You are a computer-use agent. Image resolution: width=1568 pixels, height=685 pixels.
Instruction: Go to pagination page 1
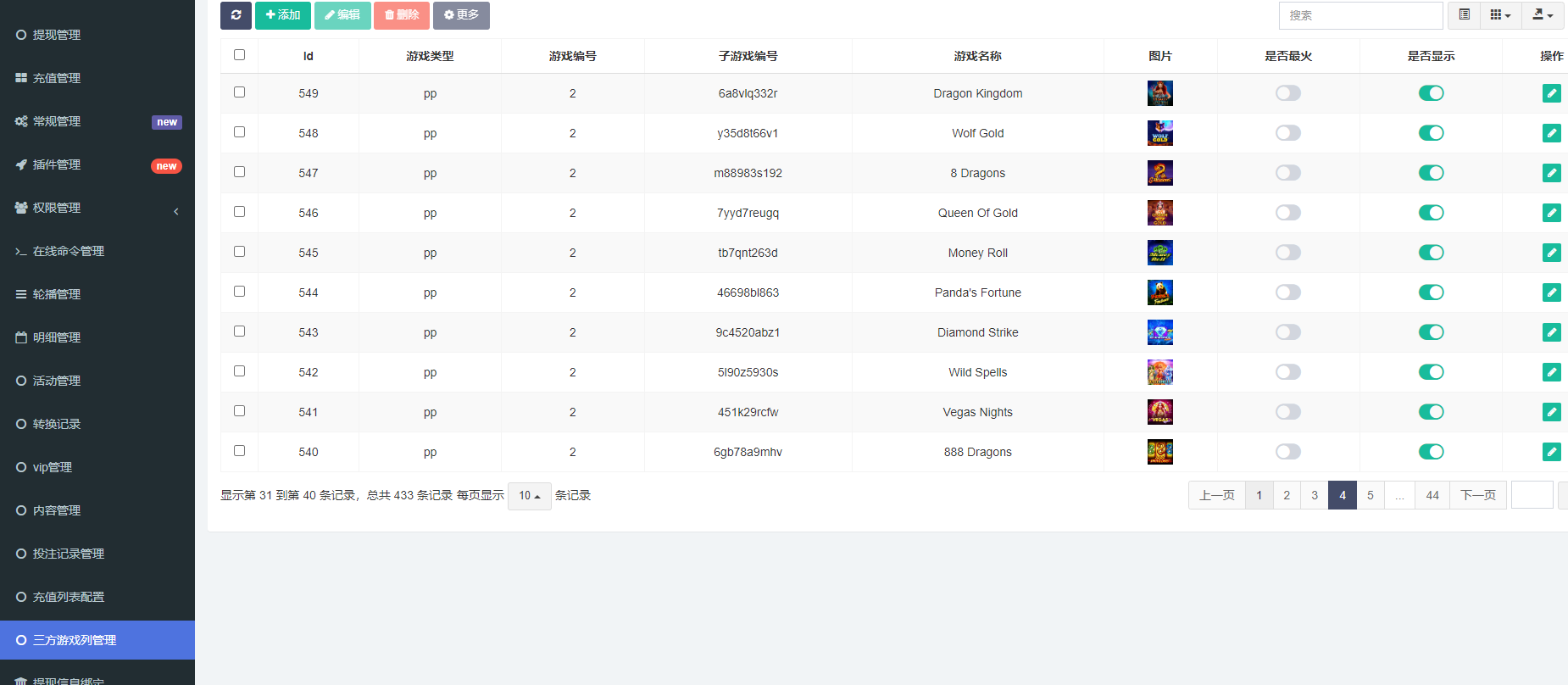1259,495
